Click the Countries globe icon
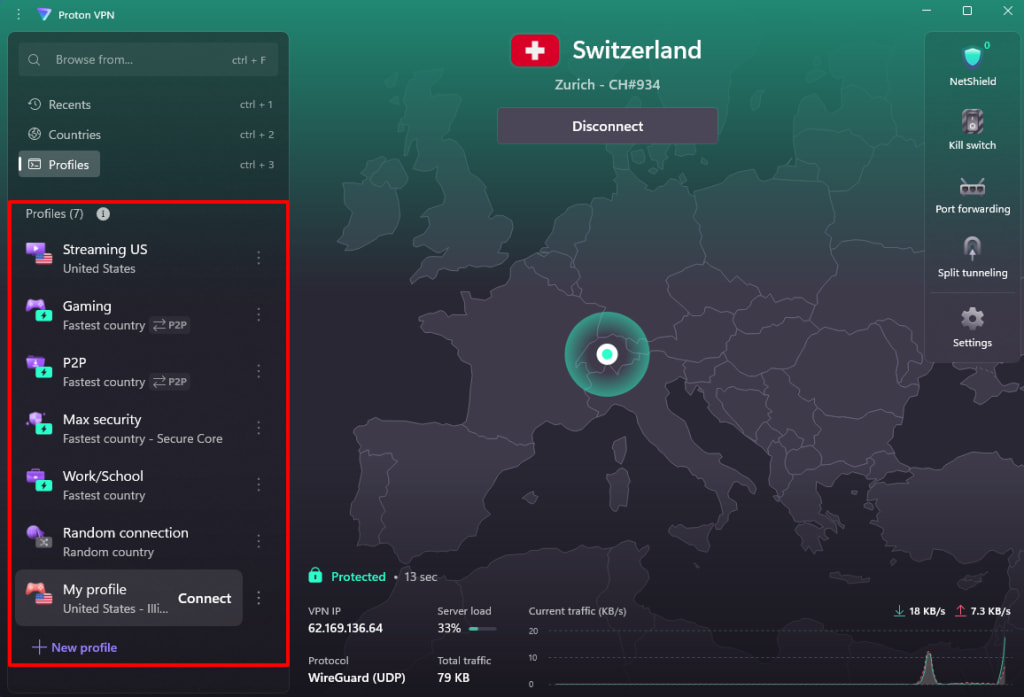Screen dimensions: 1024x697 click(x=35, y=134)
